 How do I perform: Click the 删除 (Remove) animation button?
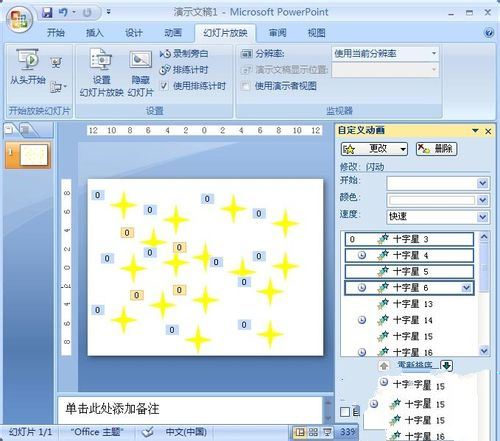click(x=436, y=149)
